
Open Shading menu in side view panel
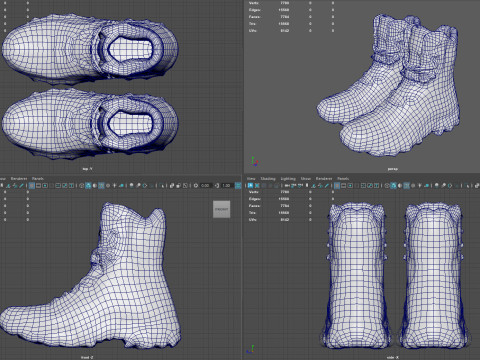coord(268,178)
